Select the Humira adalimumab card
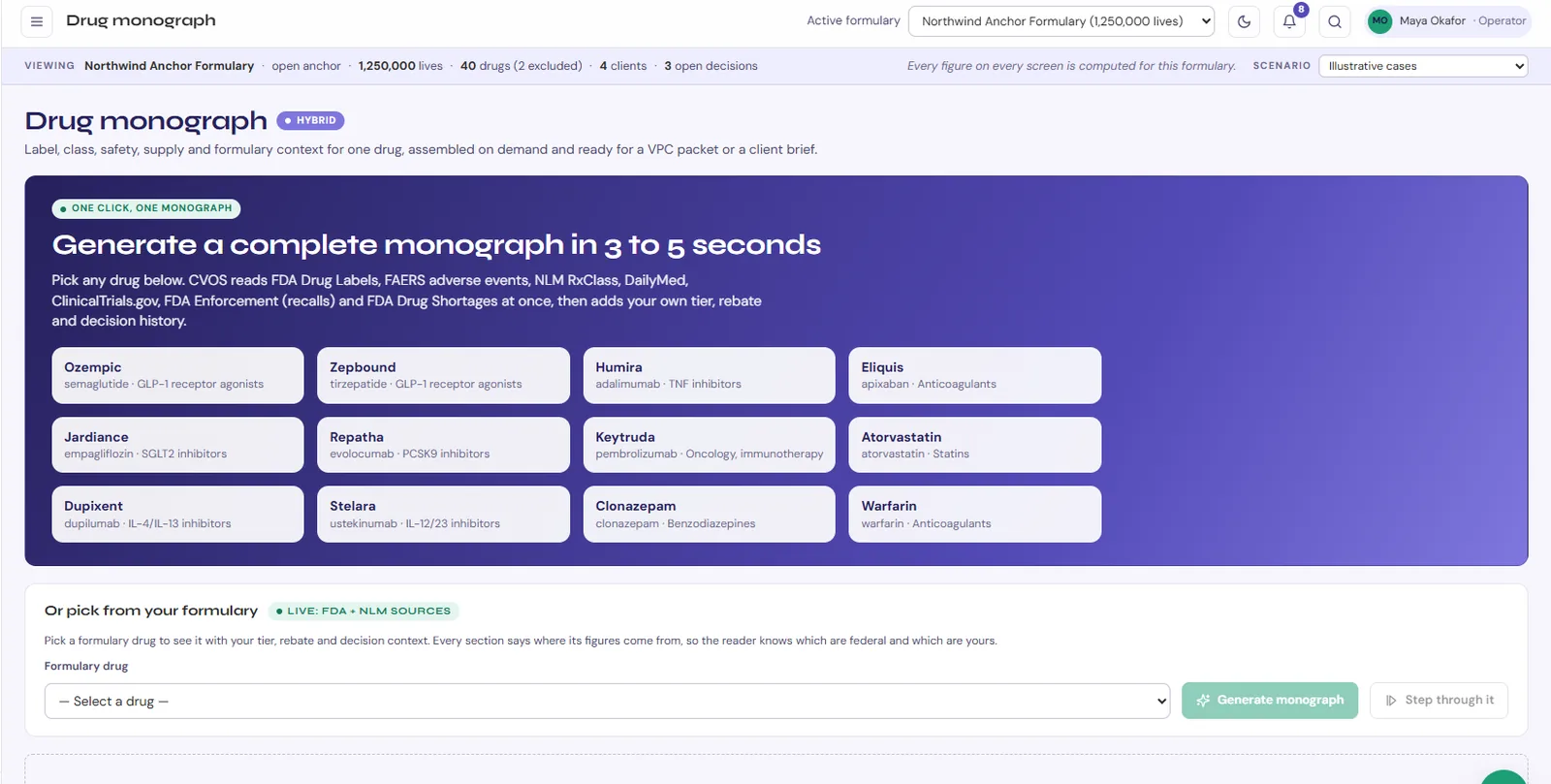The image size is (1551, 784). point(709,375)
